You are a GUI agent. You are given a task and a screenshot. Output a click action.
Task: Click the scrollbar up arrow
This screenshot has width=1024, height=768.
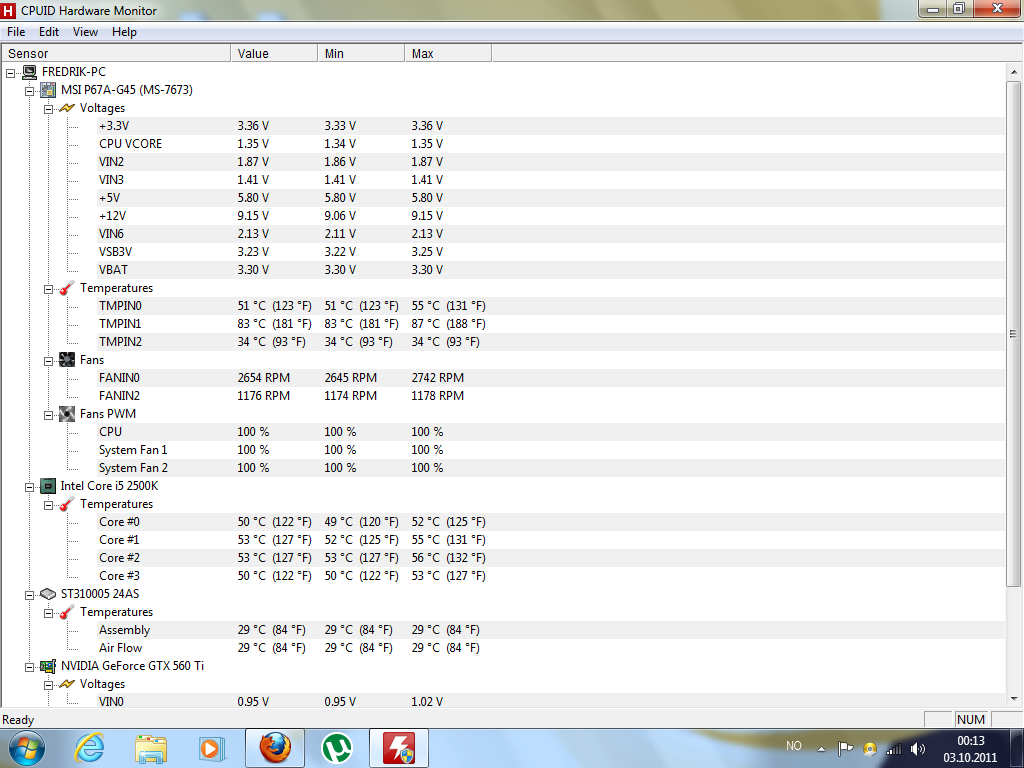point(1014,72)
